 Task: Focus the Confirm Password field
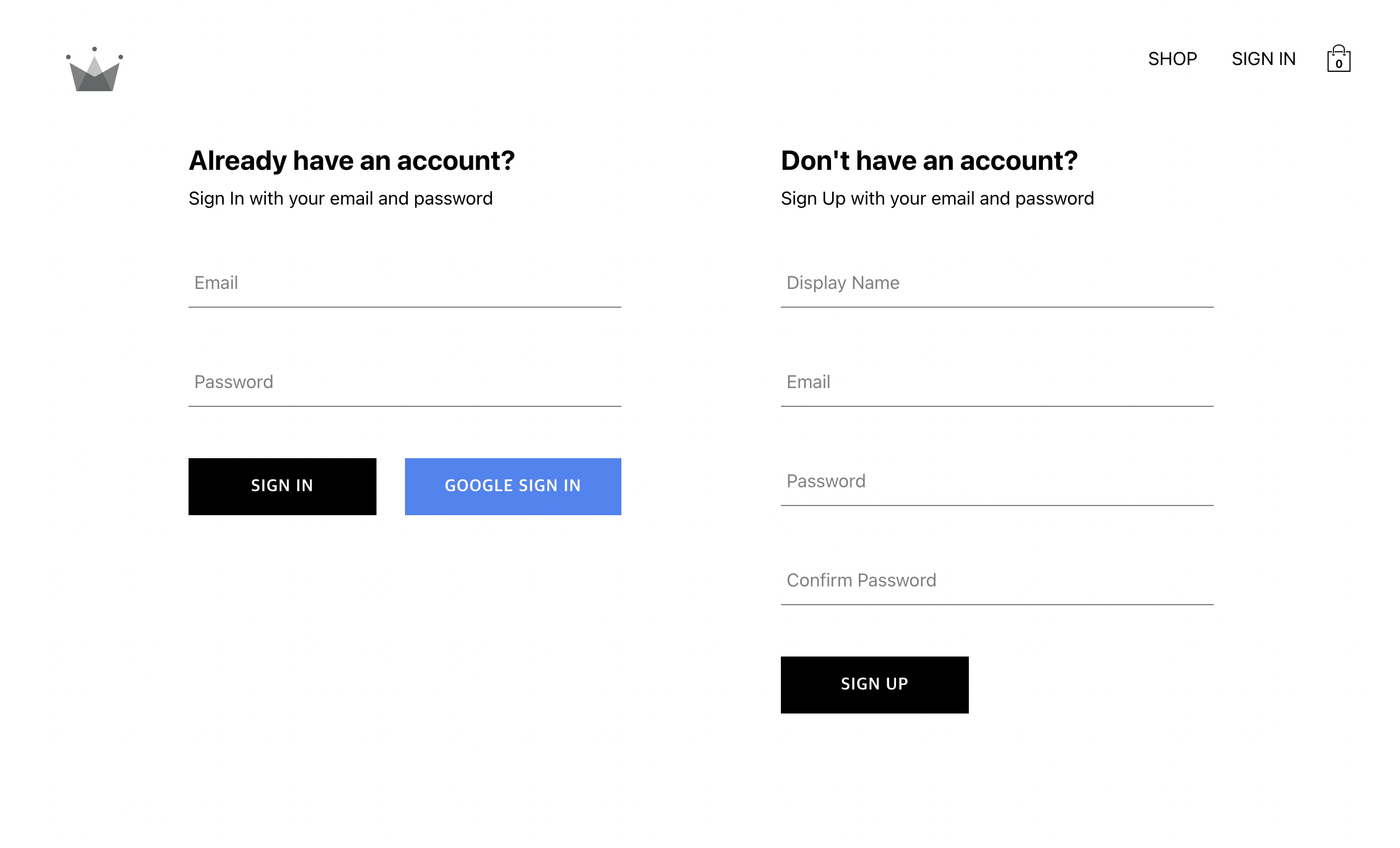pyautogui.click(x=997, y=581)
